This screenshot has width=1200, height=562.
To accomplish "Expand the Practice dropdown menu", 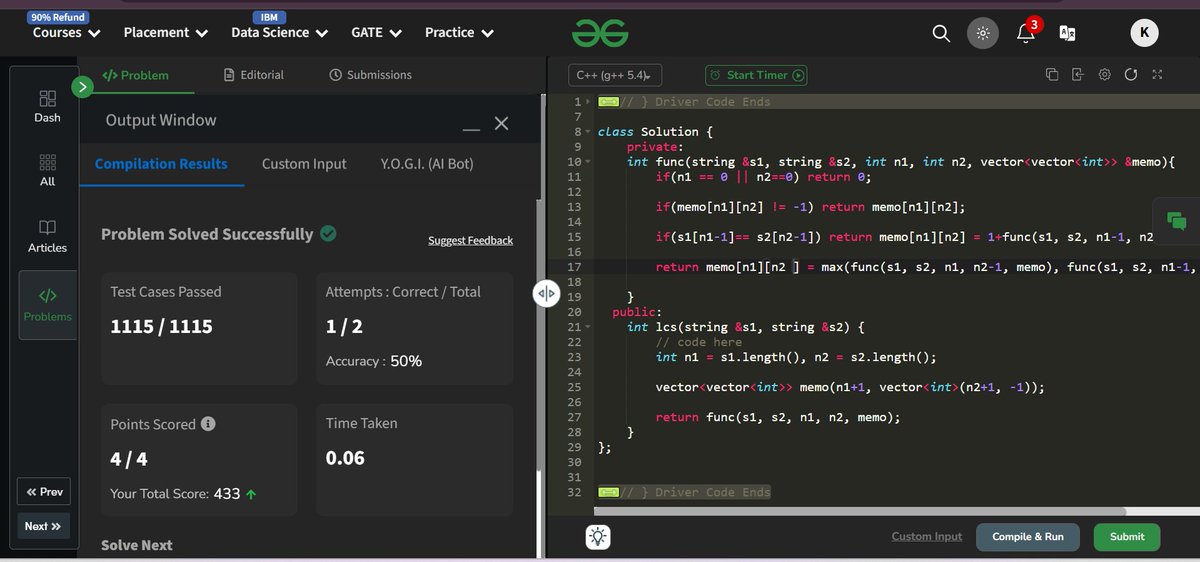I will [x=459, y=32].
